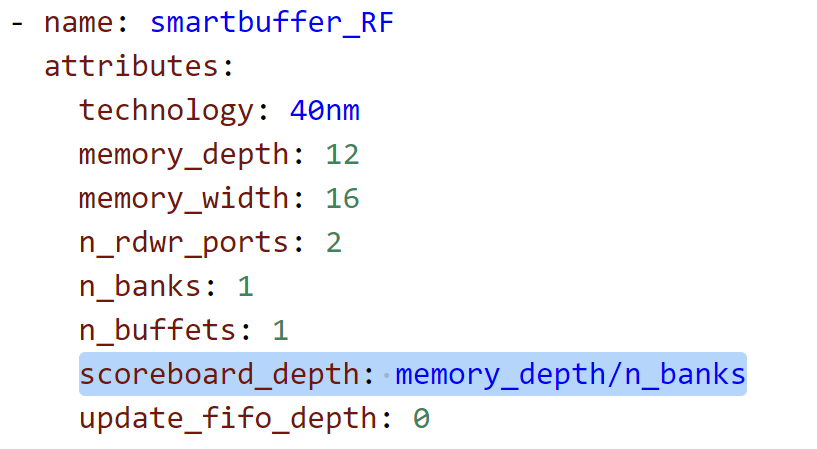Click the n_buffets key

click(157, 330)
